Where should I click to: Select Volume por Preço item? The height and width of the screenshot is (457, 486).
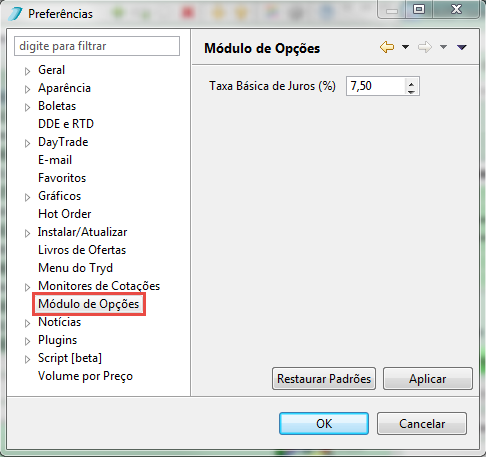(85, 376)
